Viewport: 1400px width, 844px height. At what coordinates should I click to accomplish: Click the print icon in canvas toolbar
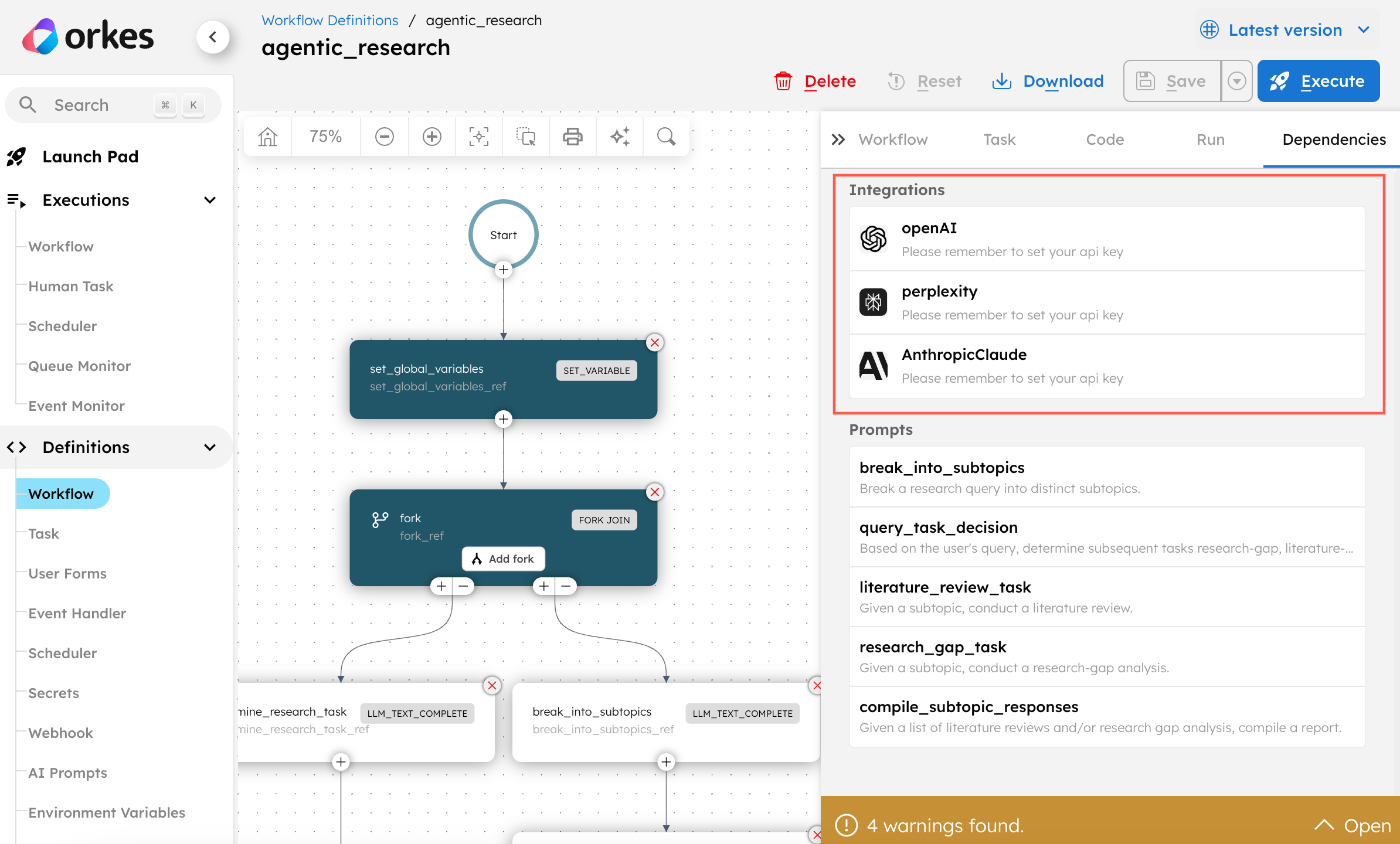point(573,137)
